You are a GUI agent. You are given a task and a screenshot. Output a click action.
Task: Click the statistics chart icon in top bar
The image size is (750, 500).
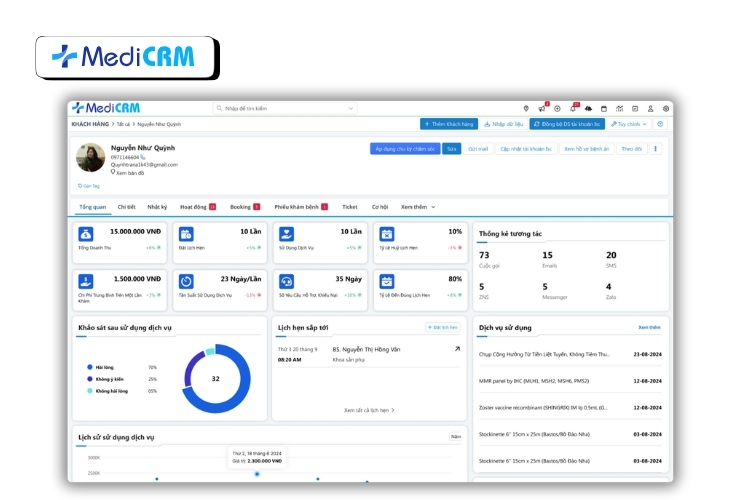tap(619, 108)
